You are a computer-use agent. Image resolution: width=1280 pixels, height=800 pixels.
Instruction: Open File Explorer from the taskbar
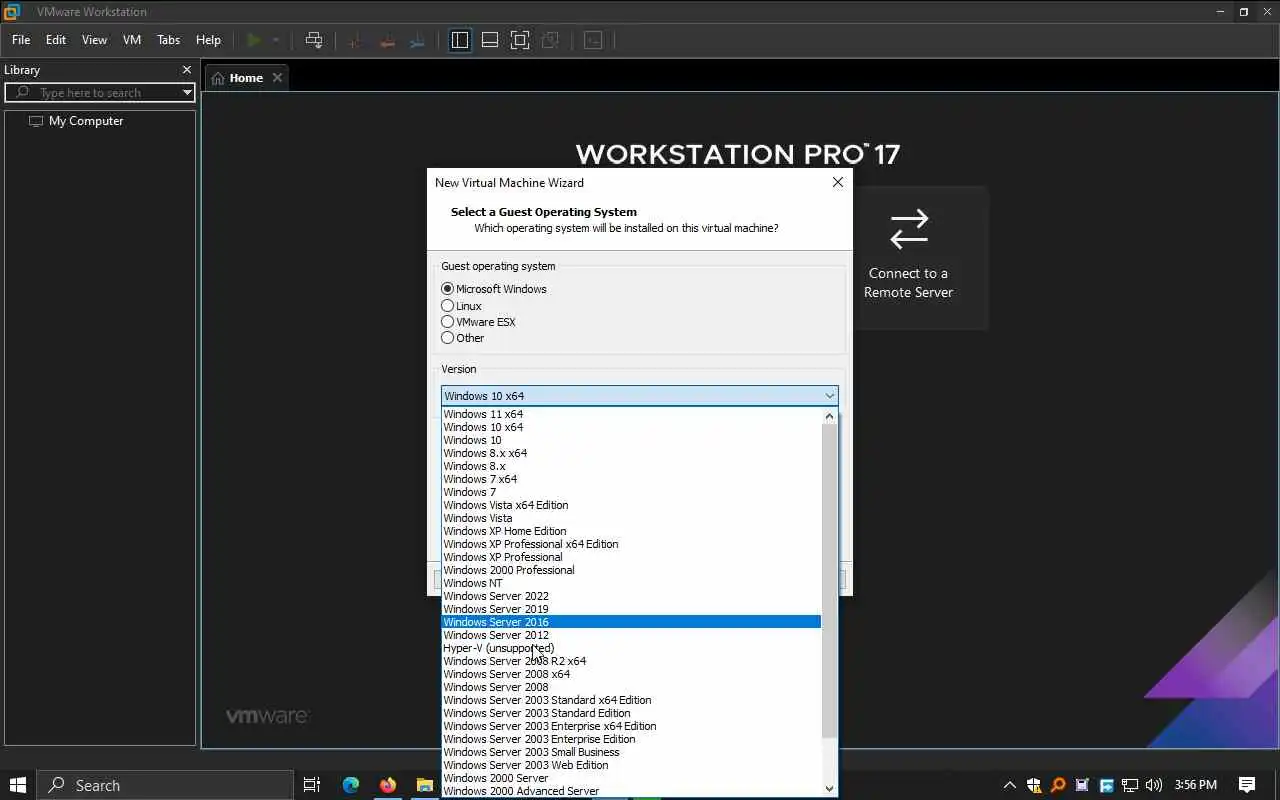point(425,785)
